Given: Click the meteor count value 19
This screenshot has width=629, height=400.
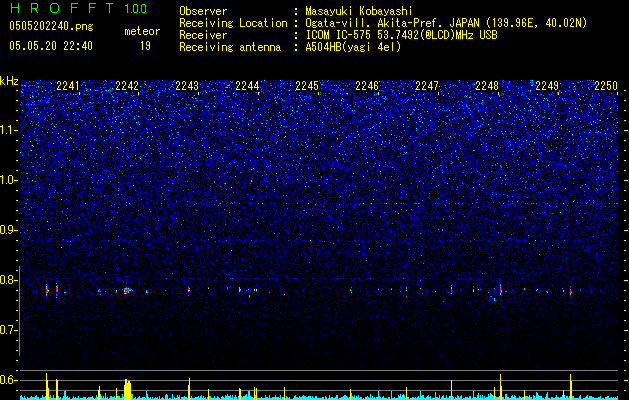Looking at the screenshot, I should coord(145,46).
